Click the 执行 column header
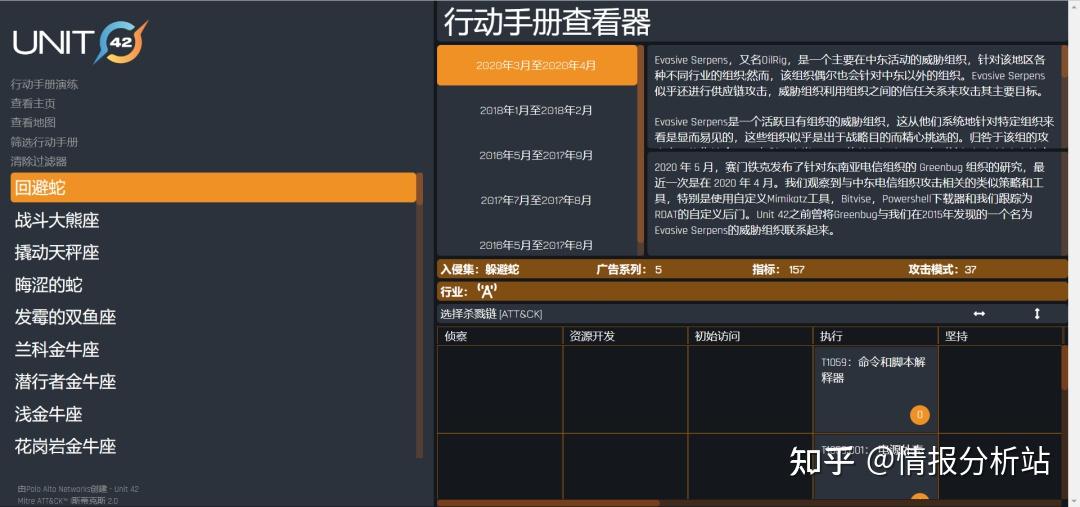 [x=875, y=336]
